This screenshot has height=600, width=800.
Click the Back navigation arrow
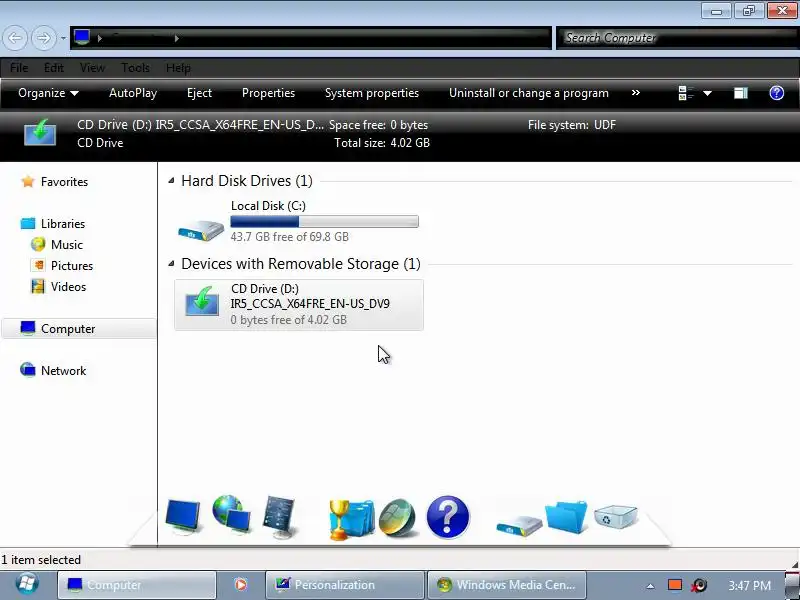tap(15, 38)
